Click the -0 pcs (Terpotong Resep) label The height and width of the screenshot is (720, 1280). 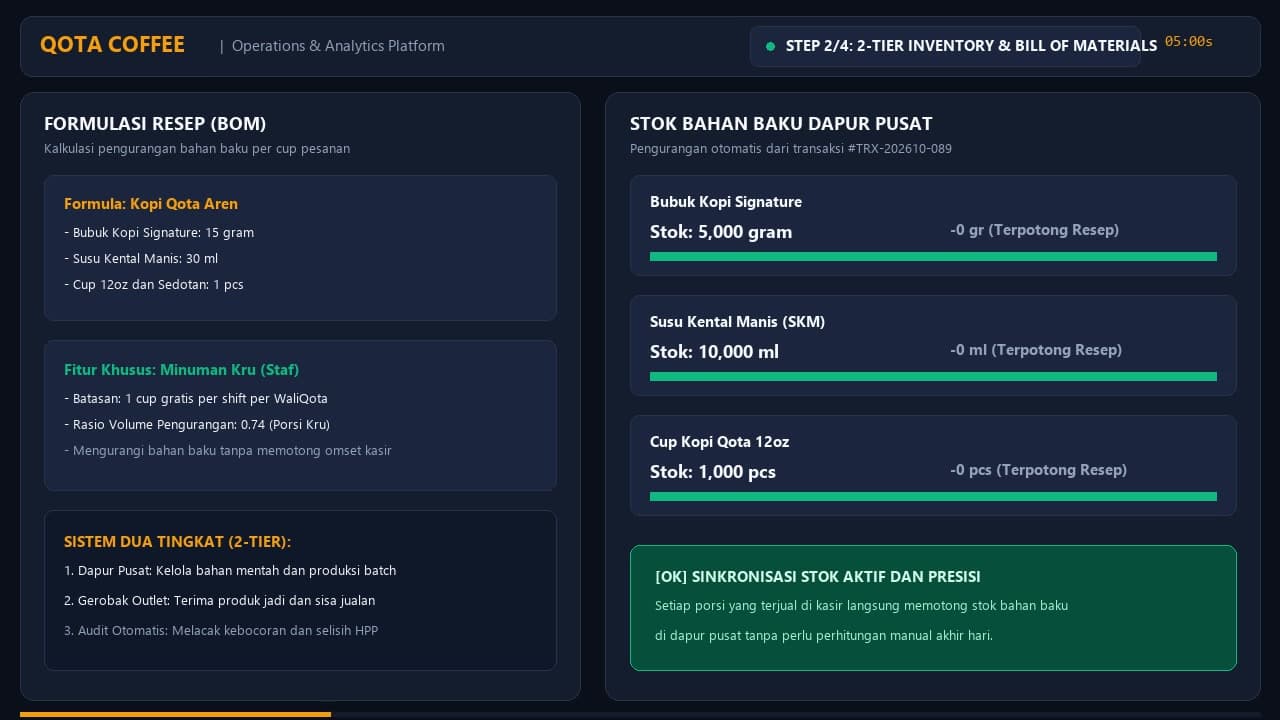pos(1038,470)
